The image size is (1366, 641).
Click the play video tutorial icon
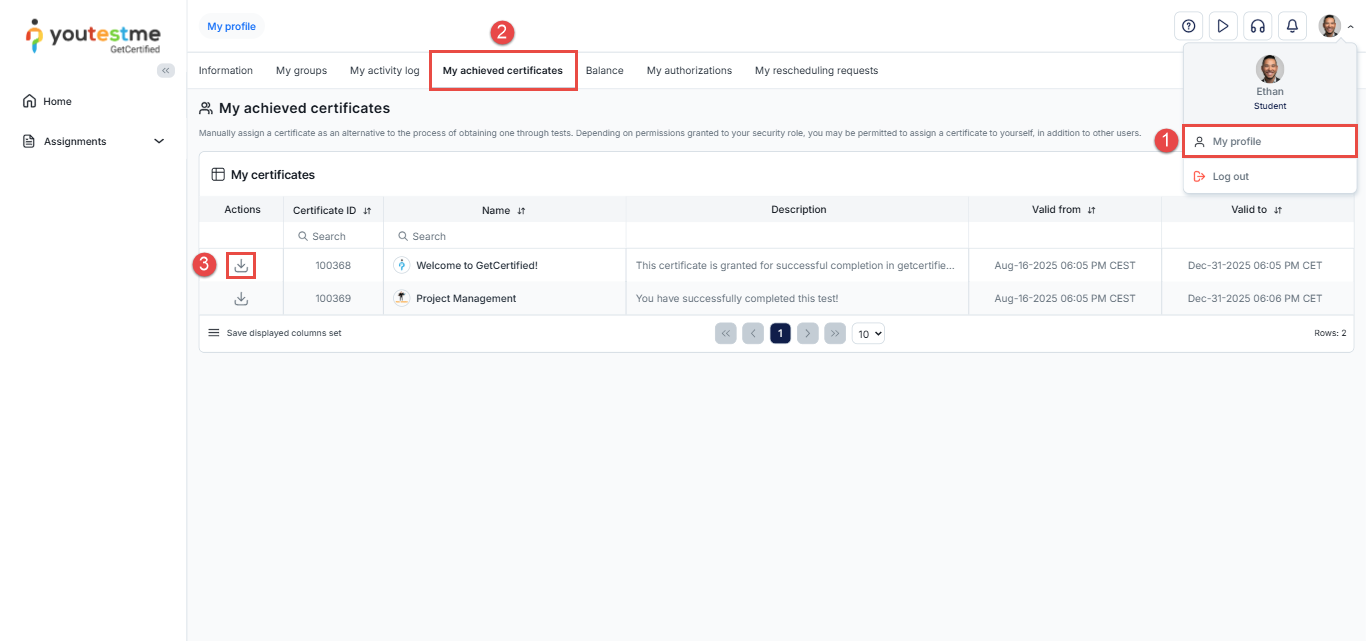point(1222,26)
